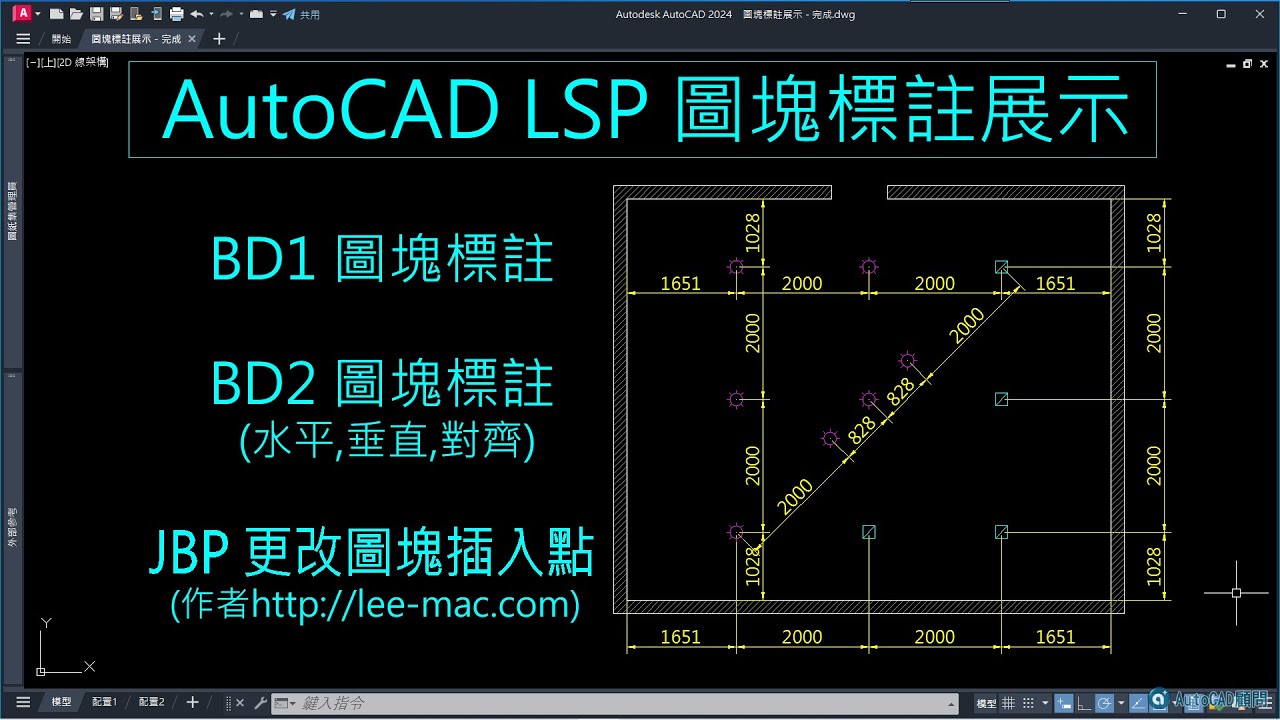
Task: Click the Open file folder icon
Action: (77, 14)
